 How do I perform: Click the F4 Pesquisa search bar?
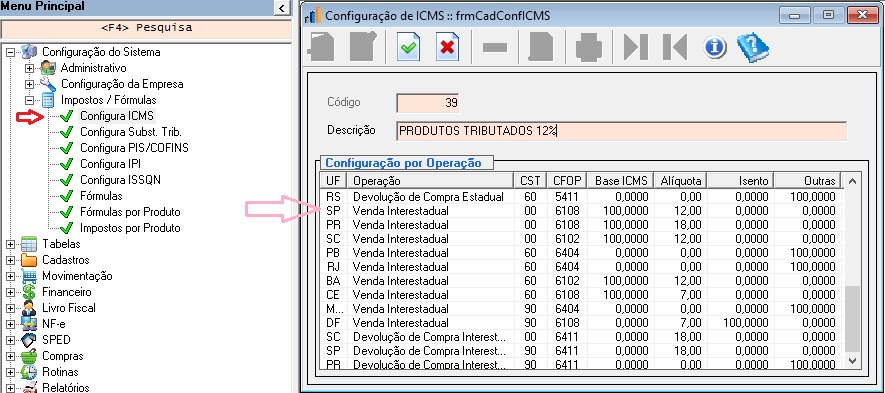(146, 28)
